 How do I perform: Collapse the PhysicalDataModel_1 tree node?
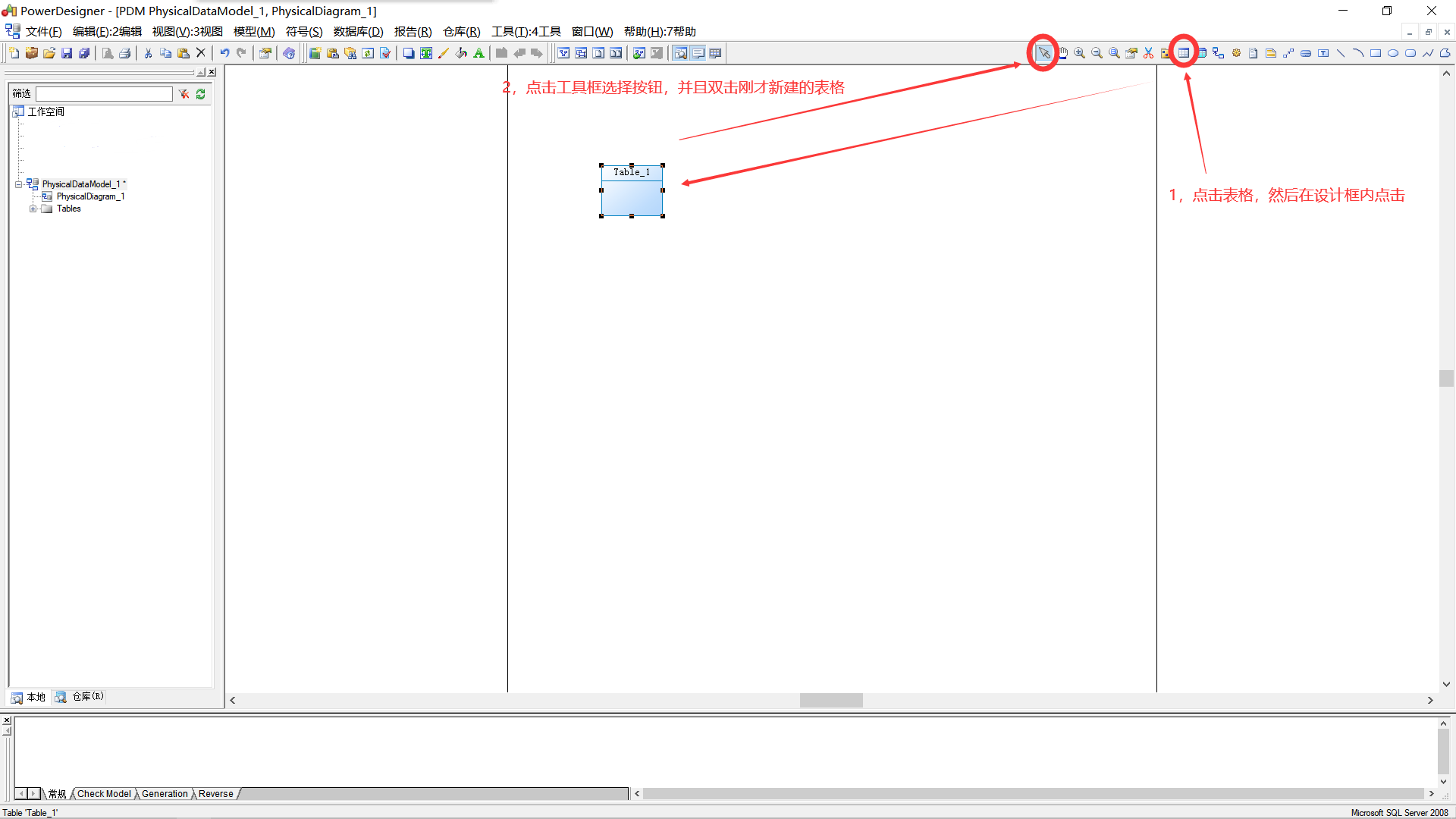click(18, 184)
